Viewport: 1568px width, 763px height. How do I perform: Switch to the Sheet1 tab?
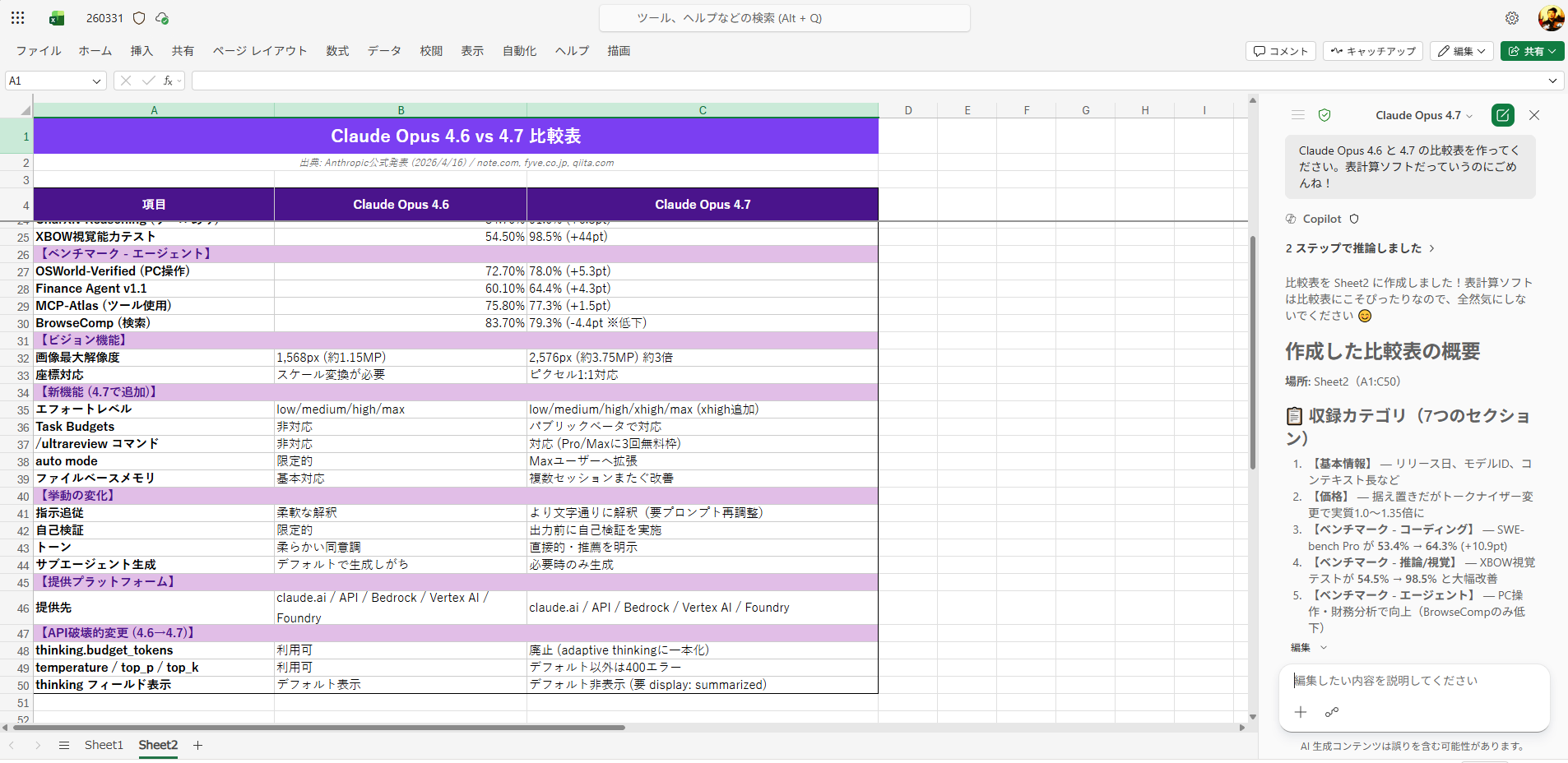click(104, 745)
